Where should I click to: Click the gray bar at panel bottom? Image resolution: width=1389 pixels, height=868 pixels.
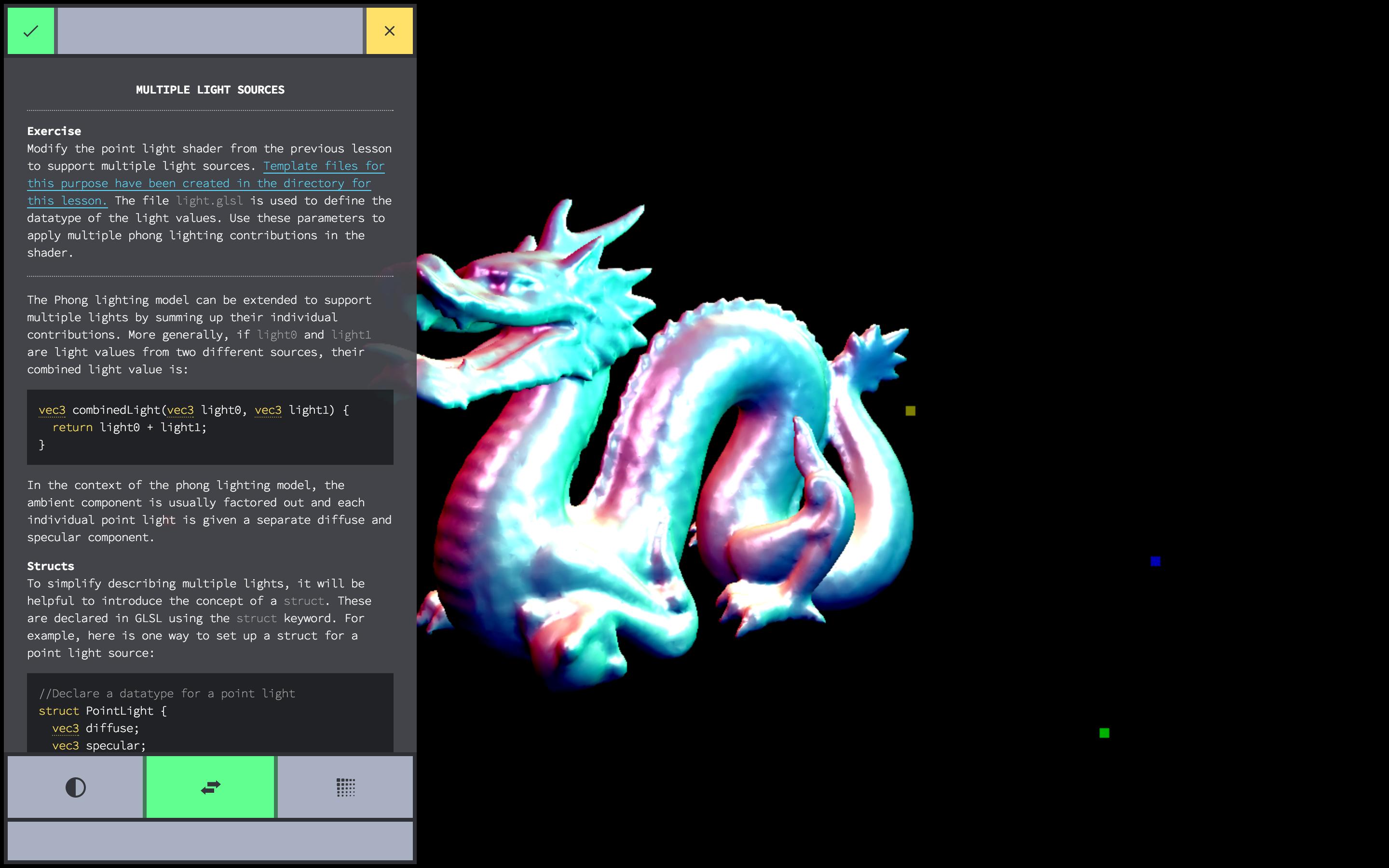coord(210,841)
